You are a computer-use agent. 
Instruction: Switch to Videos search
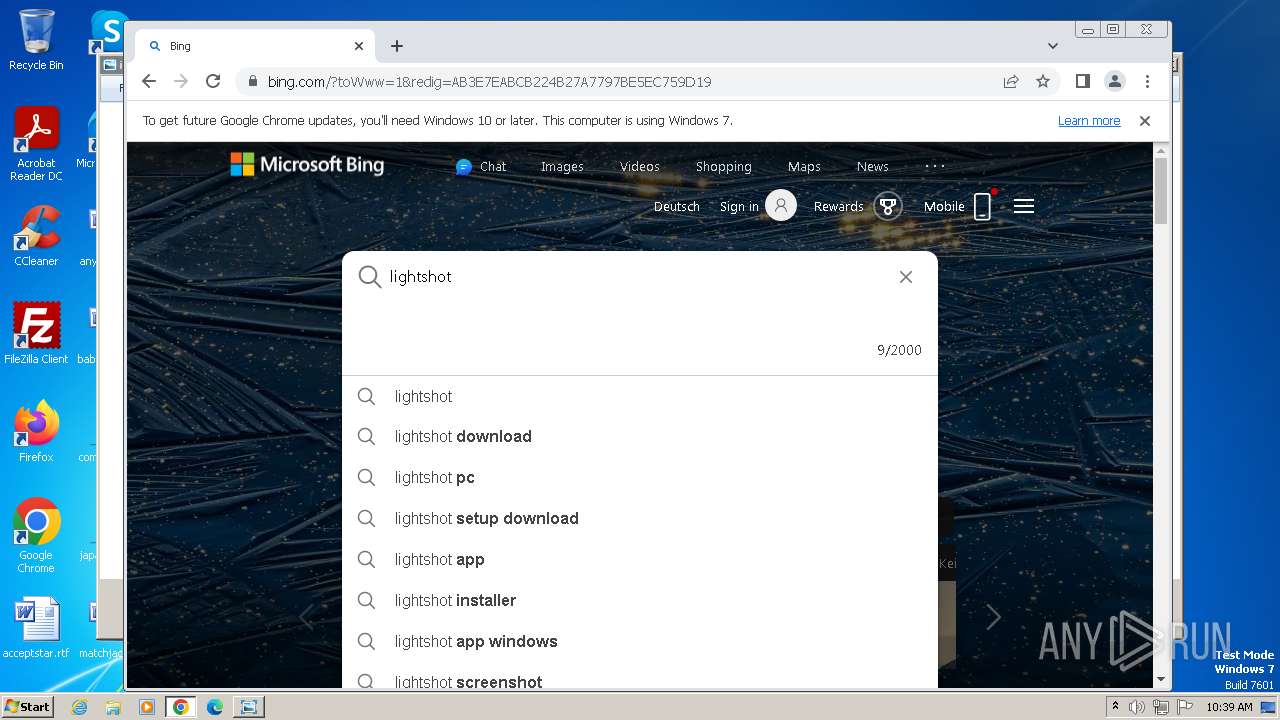pyautogui.click(x=640, y=167)
